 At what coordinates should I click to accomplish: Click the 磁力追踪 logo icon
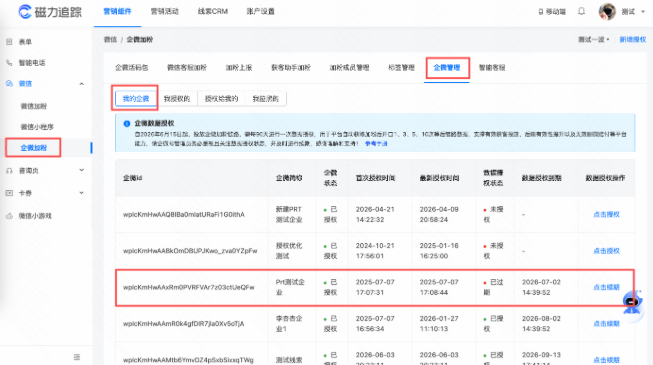(25, 12)
